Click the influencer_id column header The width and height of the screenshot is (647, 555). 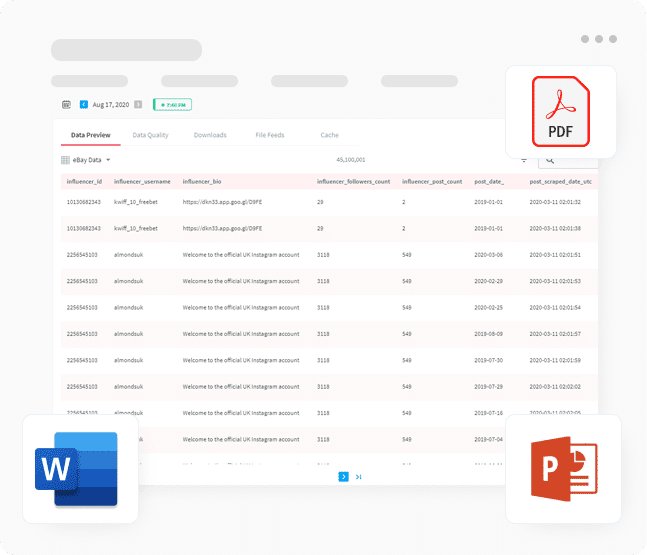click(x=84, y=182)
